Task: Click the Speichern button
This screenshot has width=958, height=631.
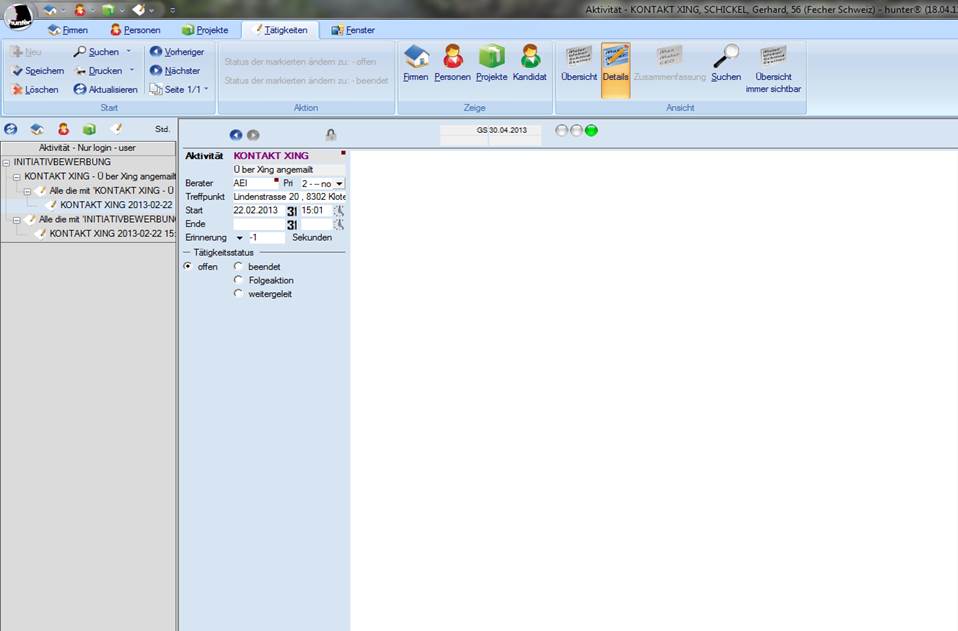Action: pos(38,71)
